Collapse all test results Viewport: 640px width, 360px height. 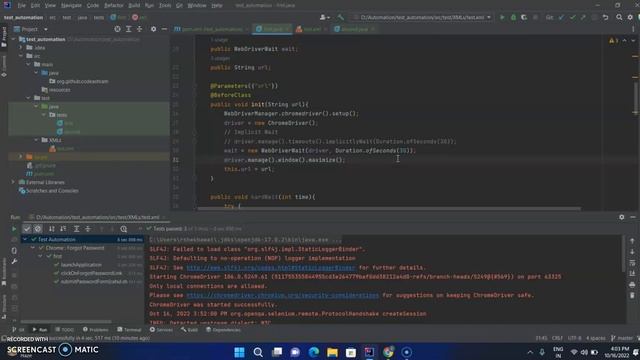(x=88, y=229)
